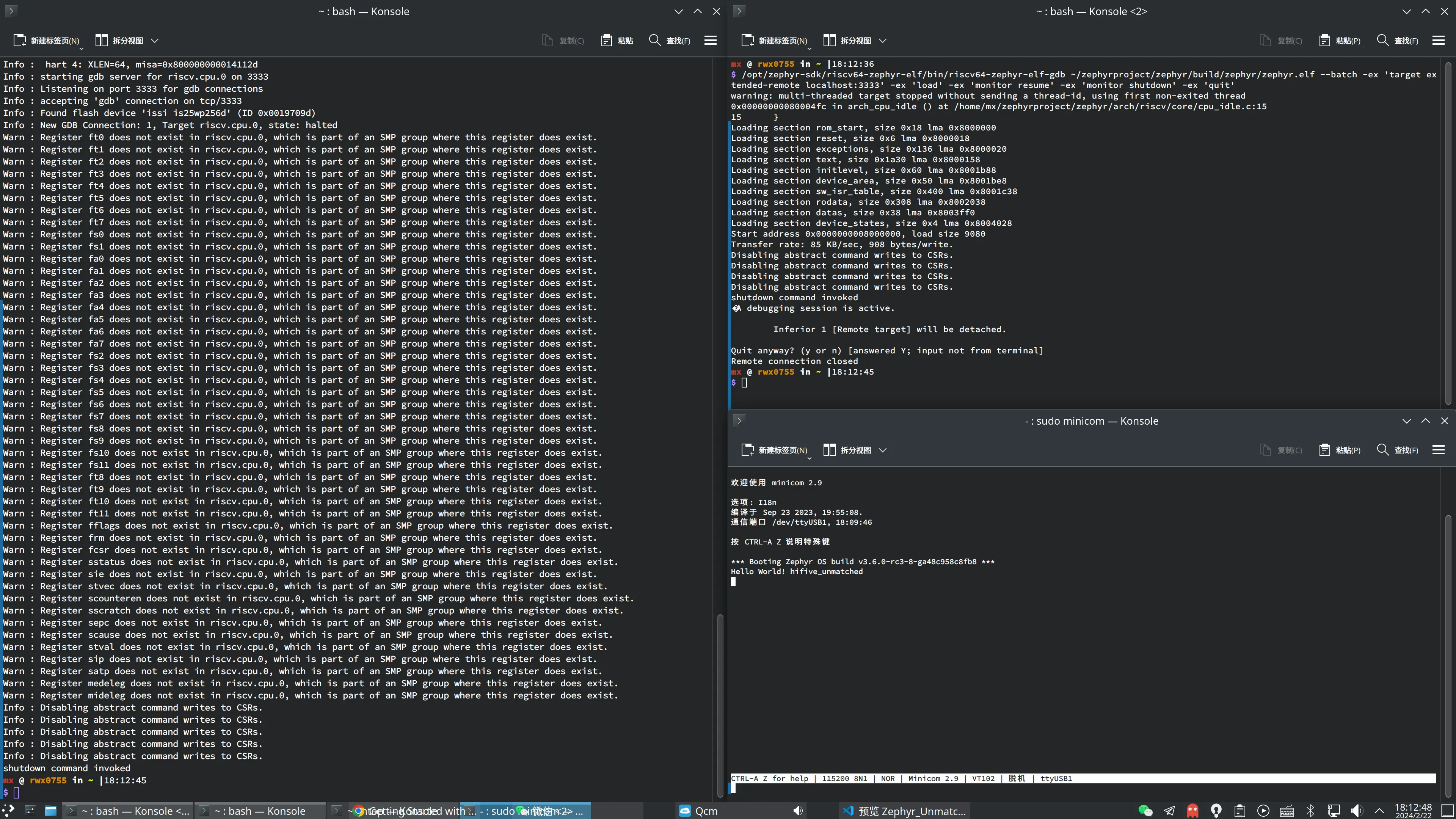Open hamburger menu in left Konsole window
Viewport: 1456px width, 819px height.
[x=711, y=40]
